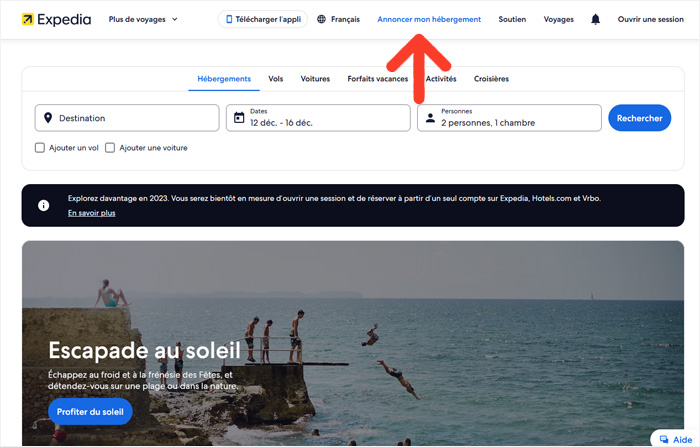The image size is (700, 447).
Task: Go to Voyages in the header
Action: 558,19
